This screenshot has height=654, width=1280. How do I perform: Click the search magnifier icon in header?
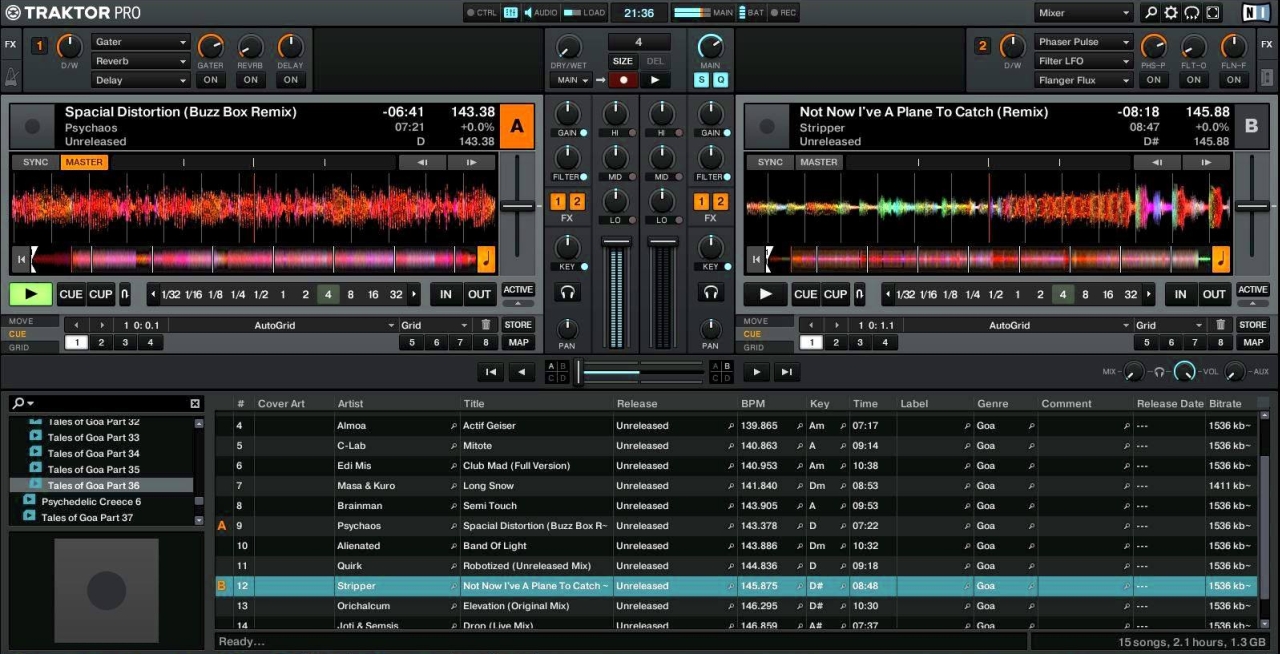coord(1150,13)
